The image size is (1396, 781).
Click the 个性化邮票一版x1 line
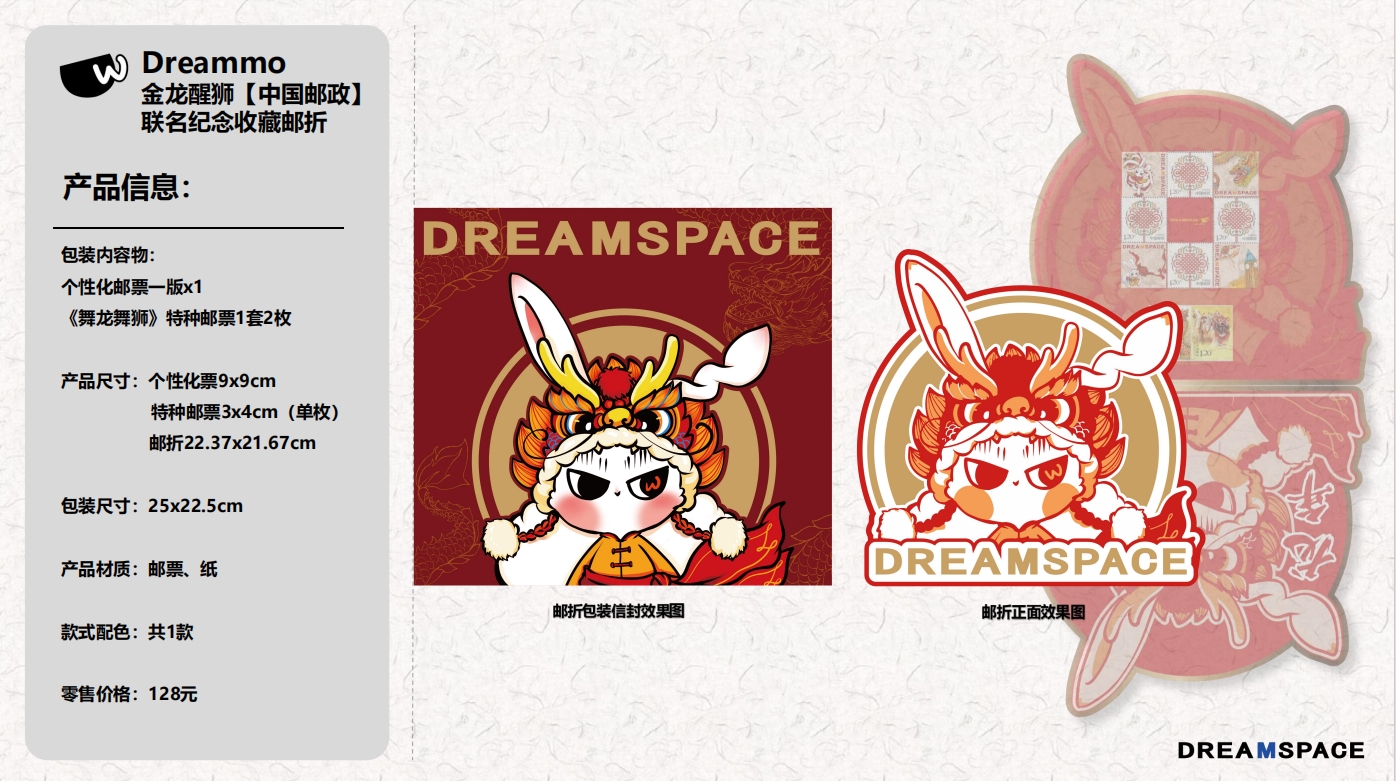pyautogui.click(x=132, y=287)
